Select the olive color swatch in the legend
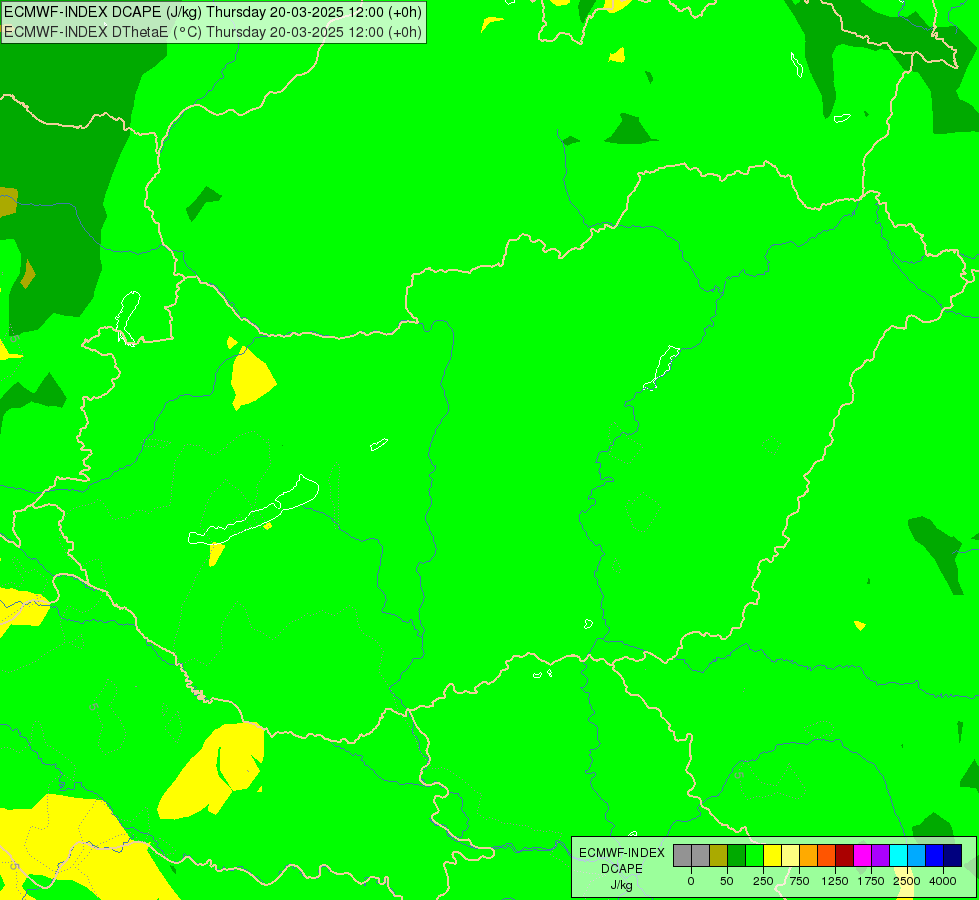This screenshot has width=979, height=900. point(719,856)
